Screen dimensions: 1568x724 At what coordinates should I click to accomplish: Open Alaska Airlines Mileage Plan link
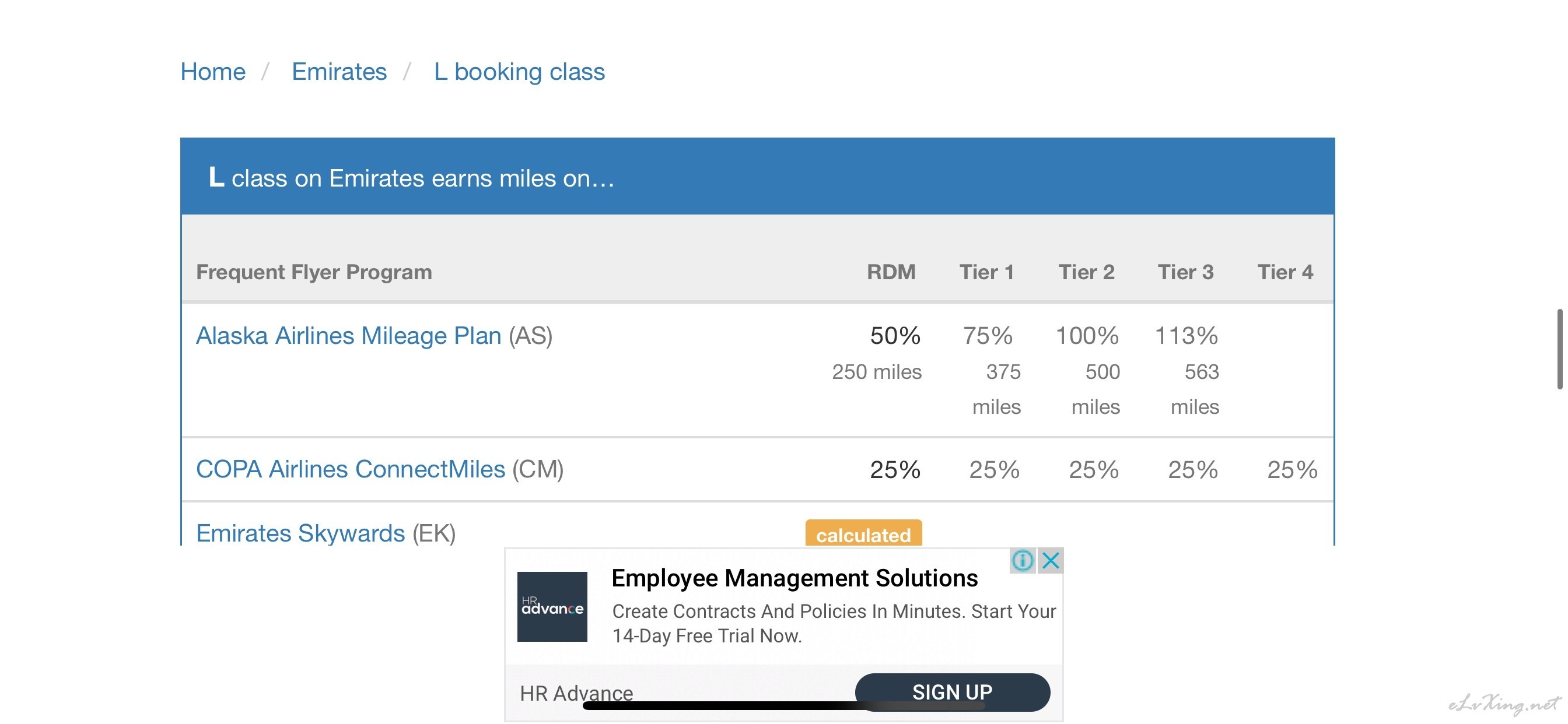(349, 336)
